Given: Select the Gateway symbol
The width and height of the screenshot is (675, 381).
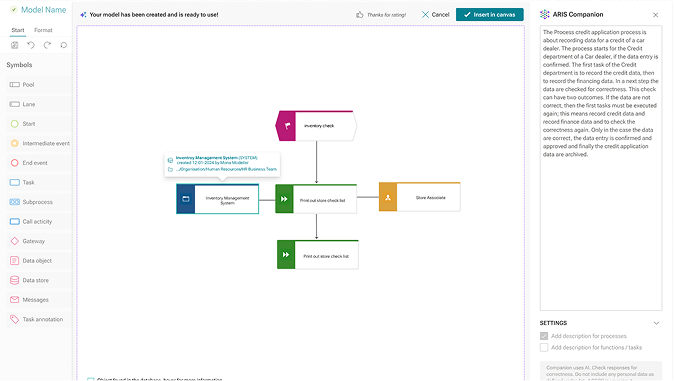Looking at the screenshot, I should [x=39, y=241].
